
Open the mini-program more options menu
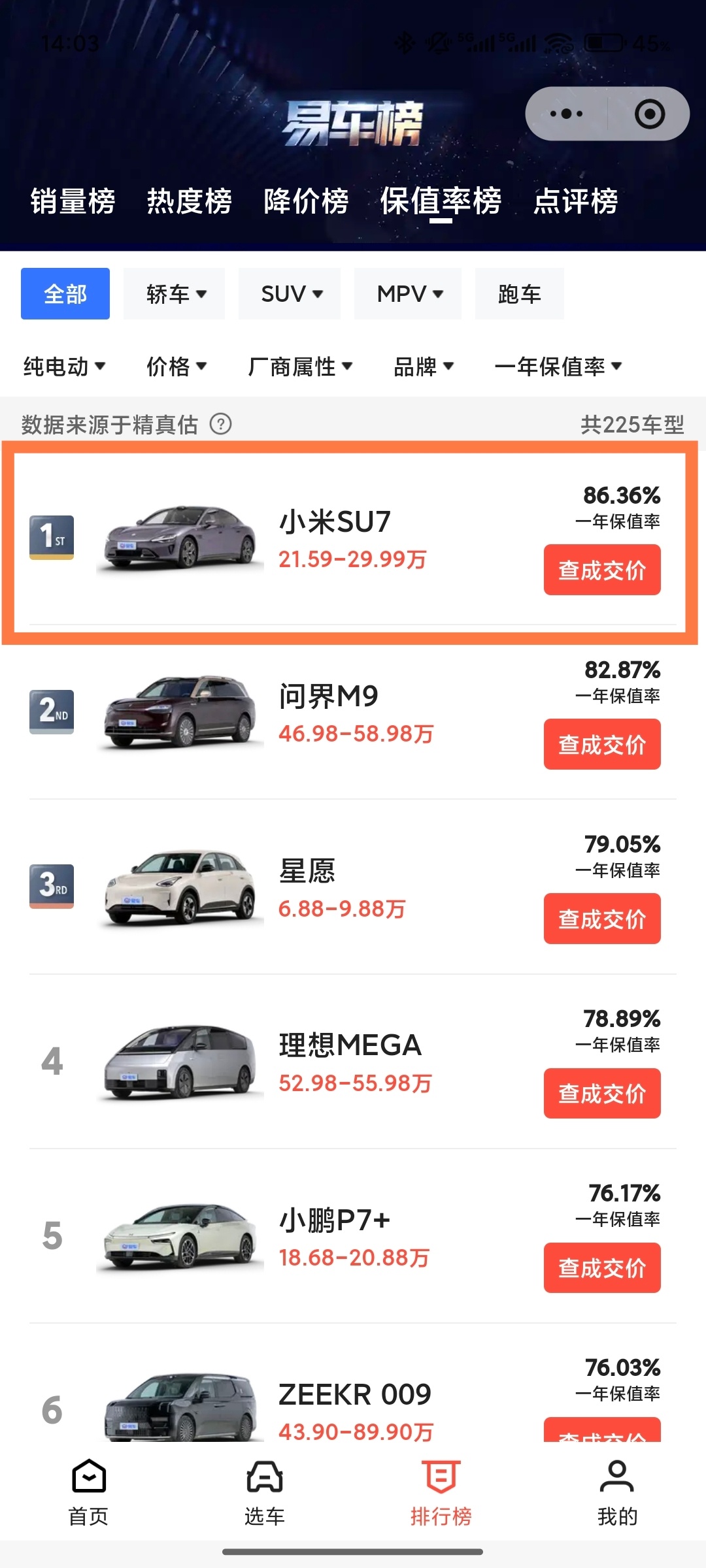pos(566,114)
